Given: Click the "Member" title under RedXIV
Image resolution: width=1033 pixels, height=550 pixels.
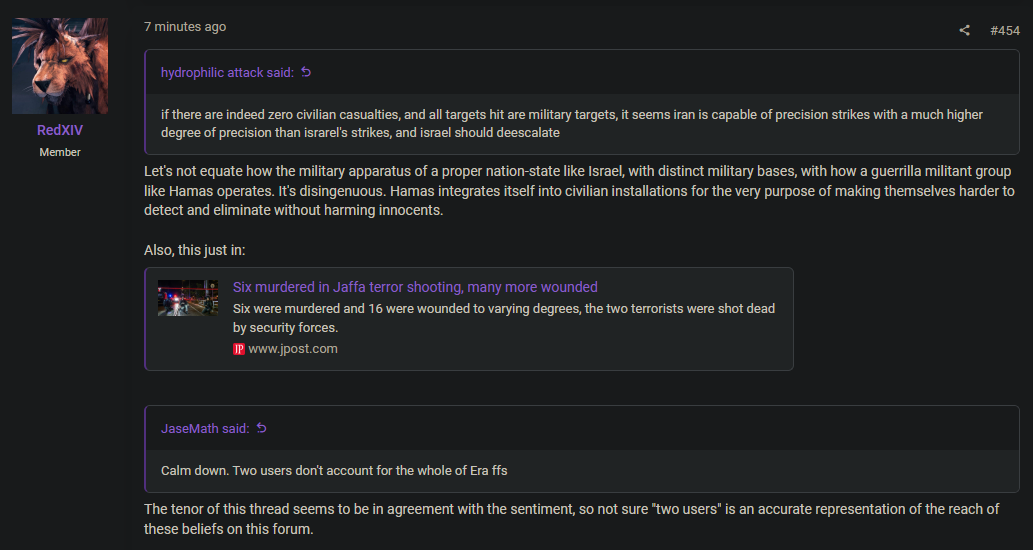Looking at the screenshot, I should pos(60,152).
